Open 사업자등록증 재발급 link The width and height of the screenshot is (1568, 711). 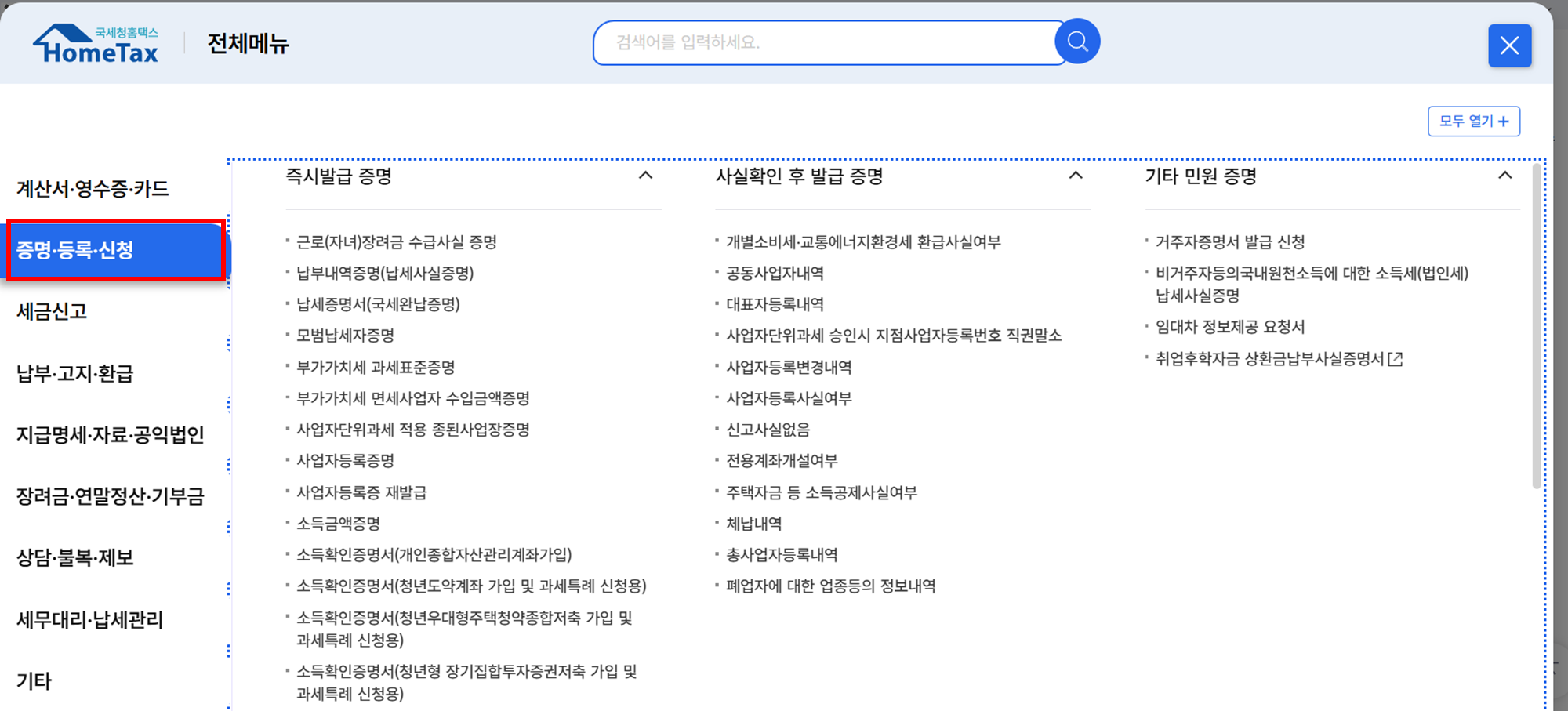tap(361, 493)
